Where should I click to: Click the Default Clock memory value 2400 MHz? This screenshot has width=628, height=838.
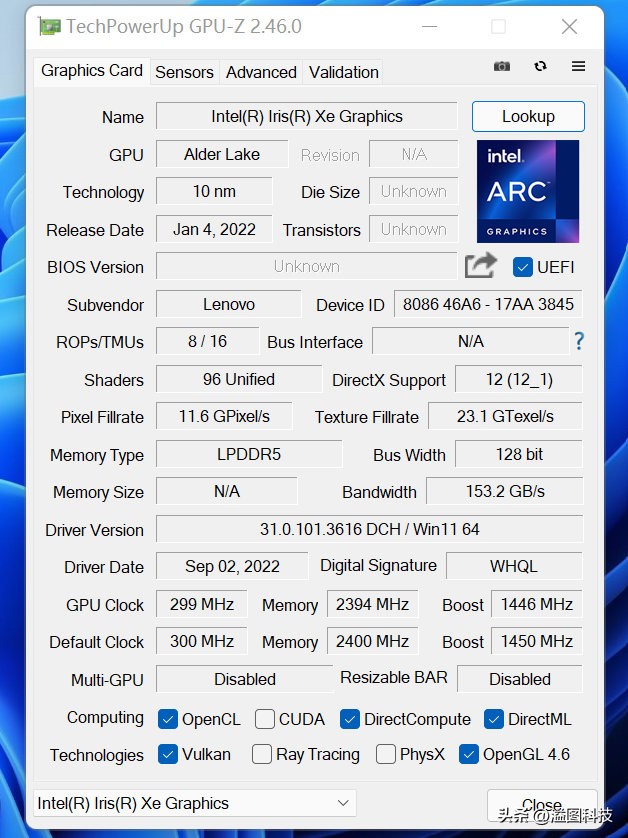pos(372,641)
